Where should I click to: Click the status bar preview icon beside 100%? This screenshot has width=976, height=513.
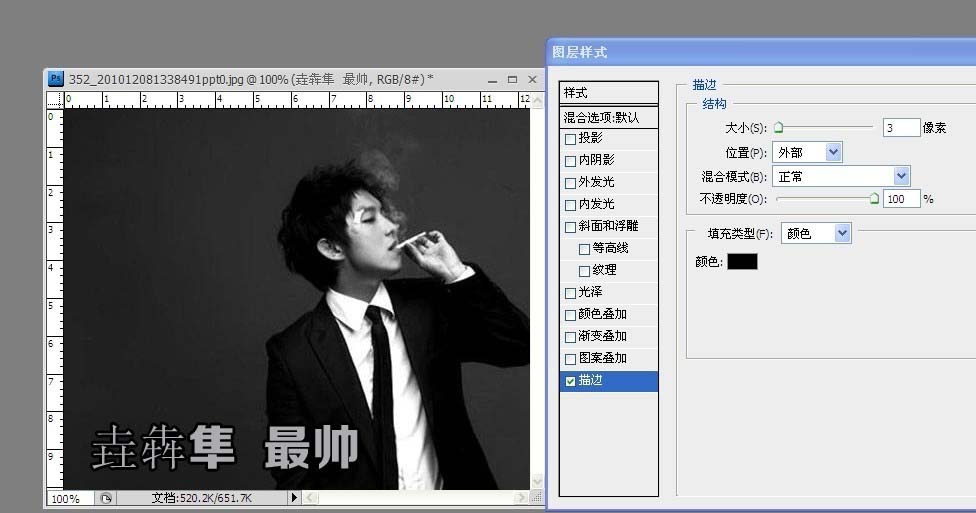(106, 498)
